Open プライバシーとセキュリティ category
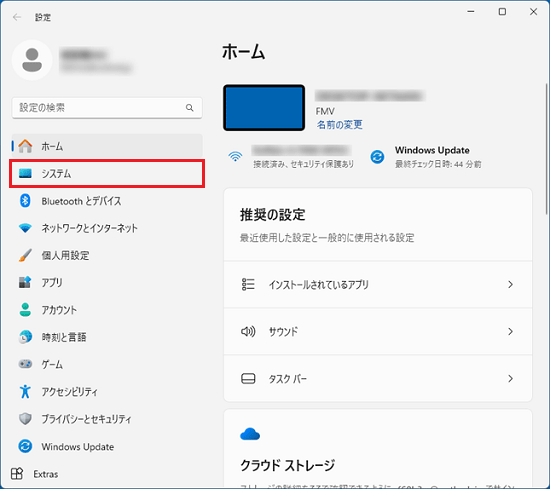Screen dimensions: 550x489 [107, 418]
